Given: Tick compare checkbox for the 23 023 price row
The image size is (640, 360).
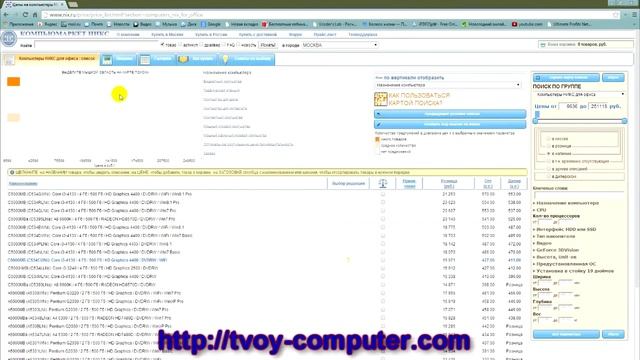Looking at the screenshot, I should tap(382, 202).
